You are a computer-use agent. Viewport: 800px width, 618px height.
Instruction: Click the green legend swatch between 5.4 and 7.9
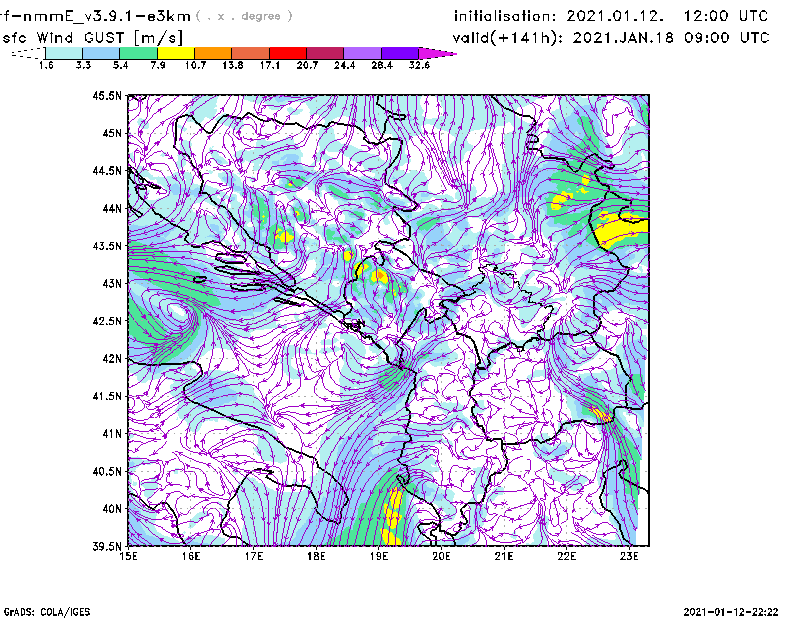(138, 53)
